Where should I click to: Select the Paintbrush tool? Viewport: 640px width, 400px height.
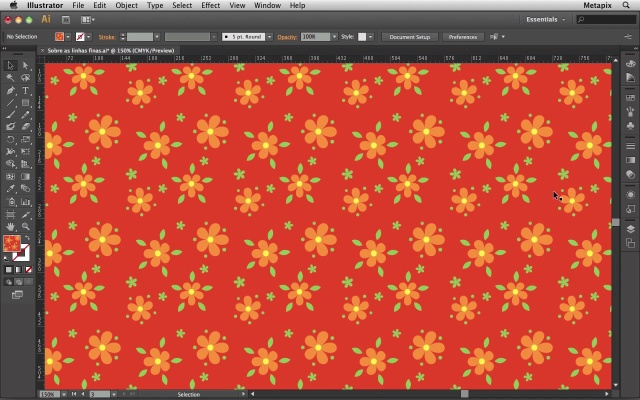click(x=10, y=115)
